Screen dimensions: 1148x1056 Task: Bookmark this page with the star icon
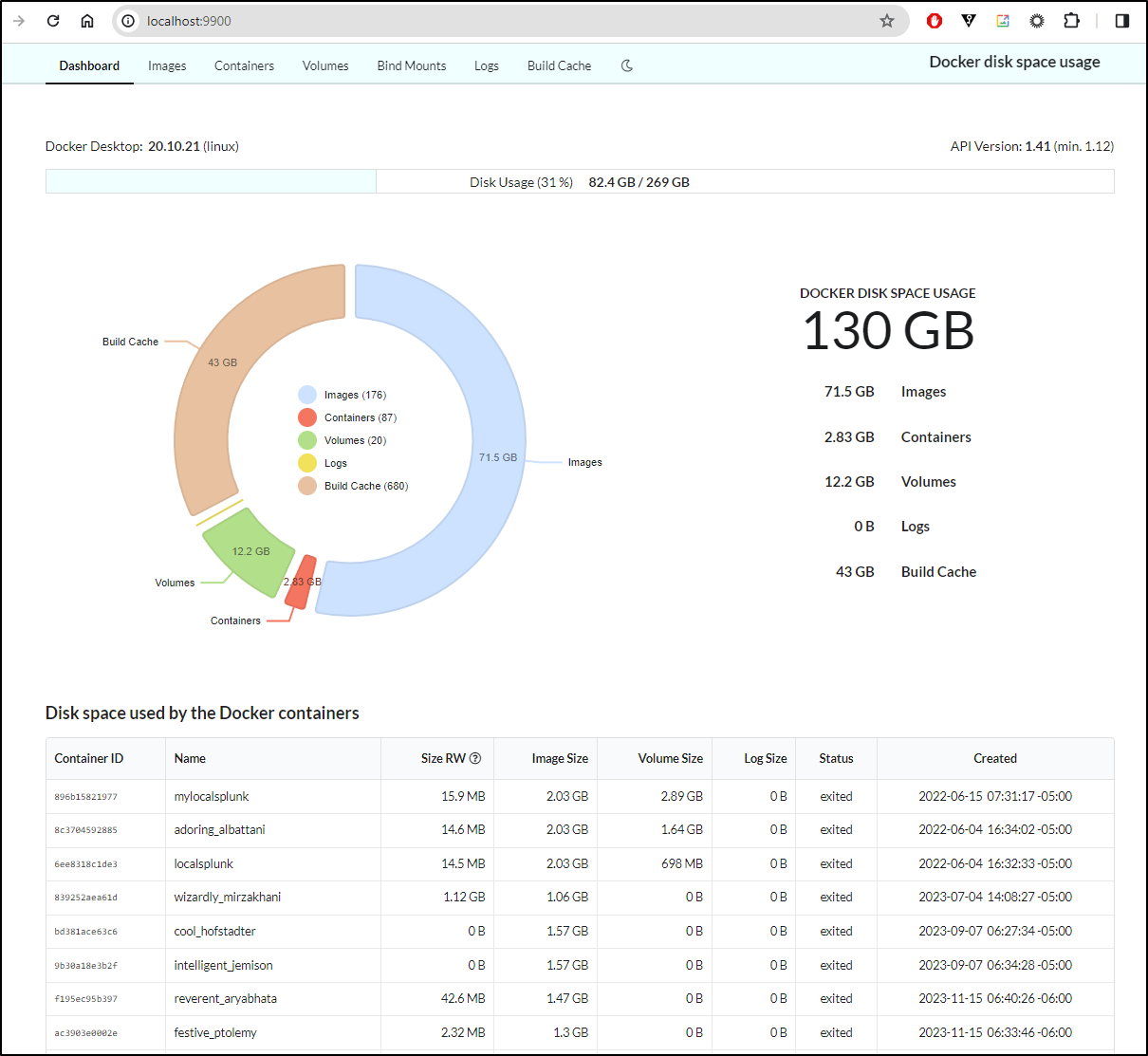887,21
